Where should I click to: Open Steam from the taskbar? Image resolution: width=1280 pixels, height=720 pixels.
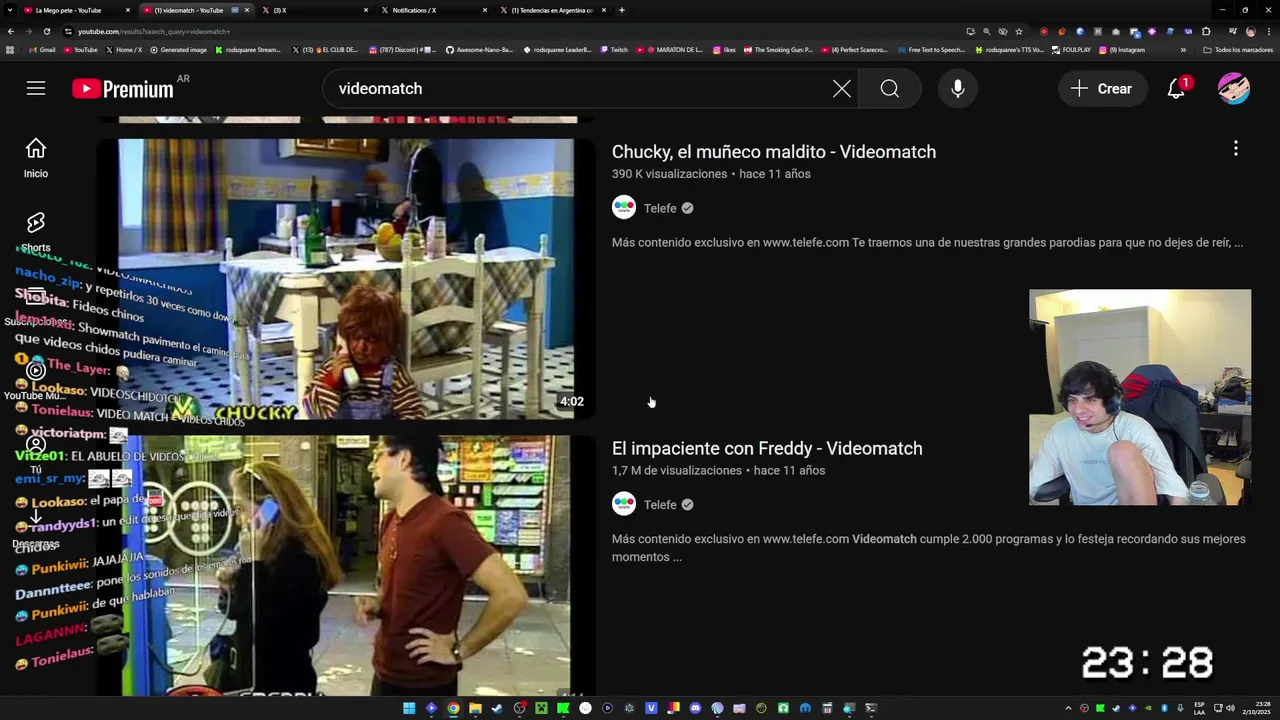[x=497, y=708]
